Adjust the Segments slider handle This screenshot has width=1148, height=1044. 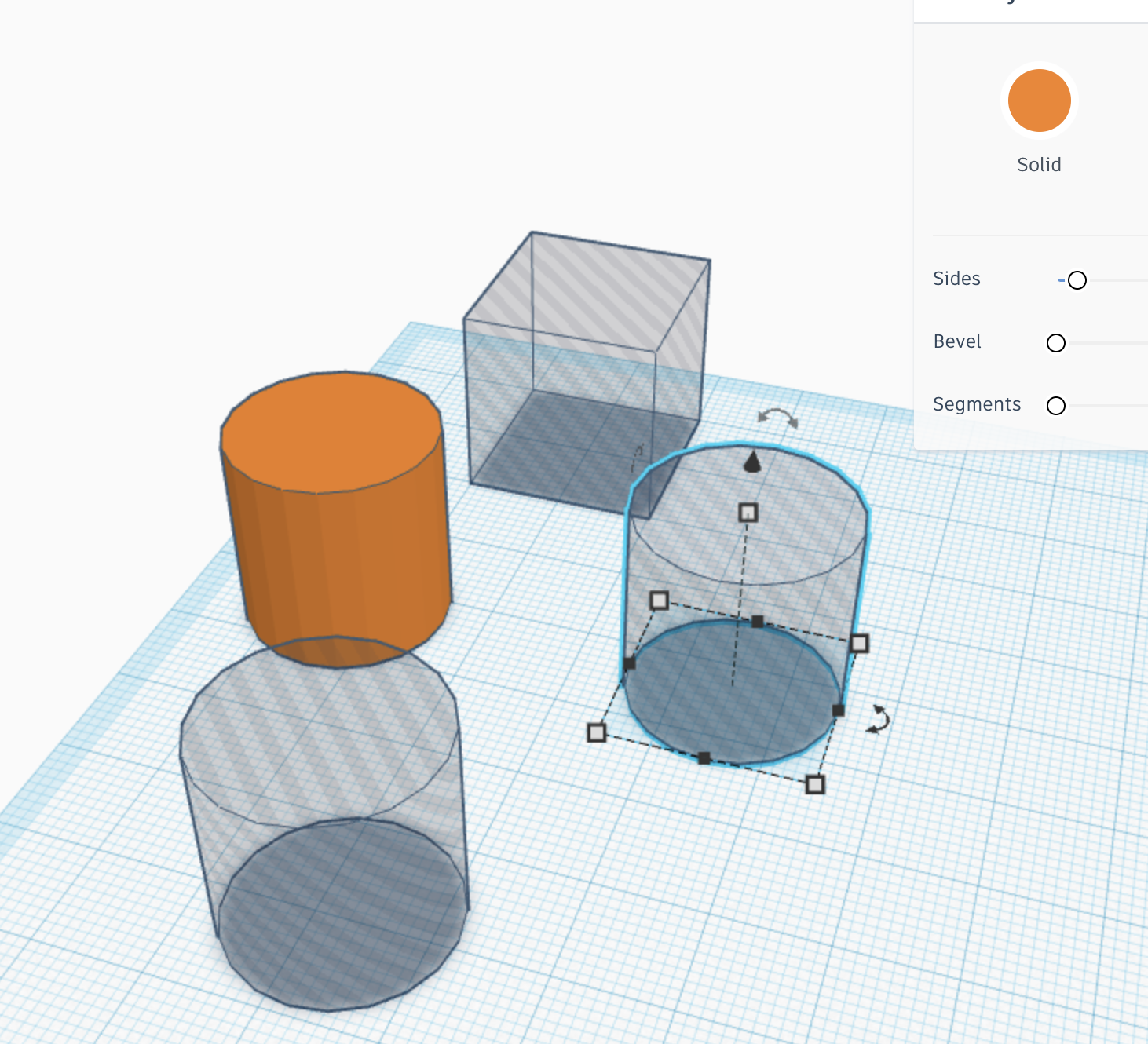pos(1056,406)
